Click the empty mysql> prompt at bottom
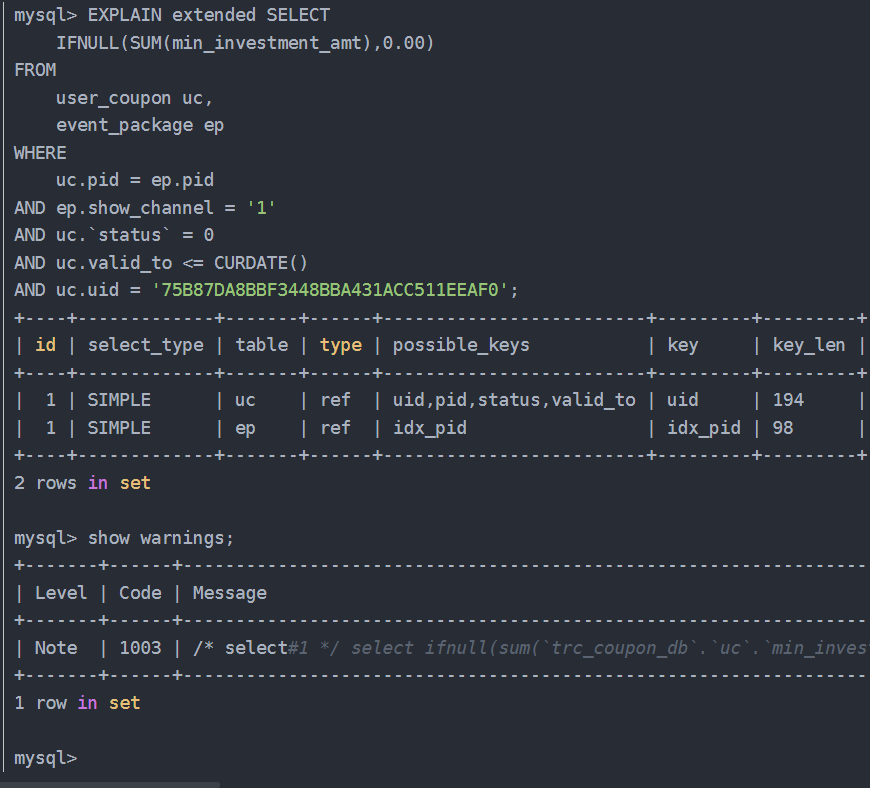 pos(45,758)
